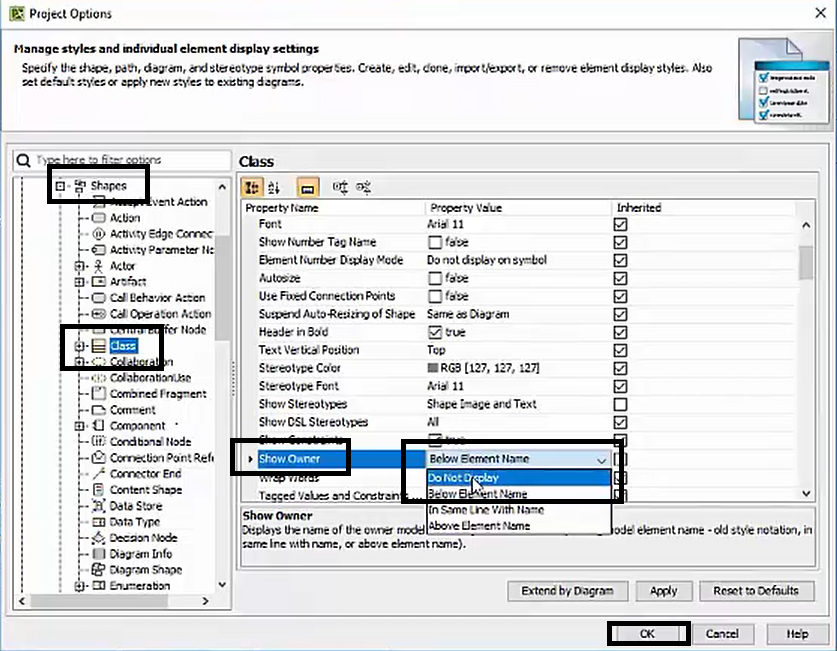Image resolution: width=837 pixels, height=651 pixels.
Task: Click the Connector End icon
Action: 99,474
